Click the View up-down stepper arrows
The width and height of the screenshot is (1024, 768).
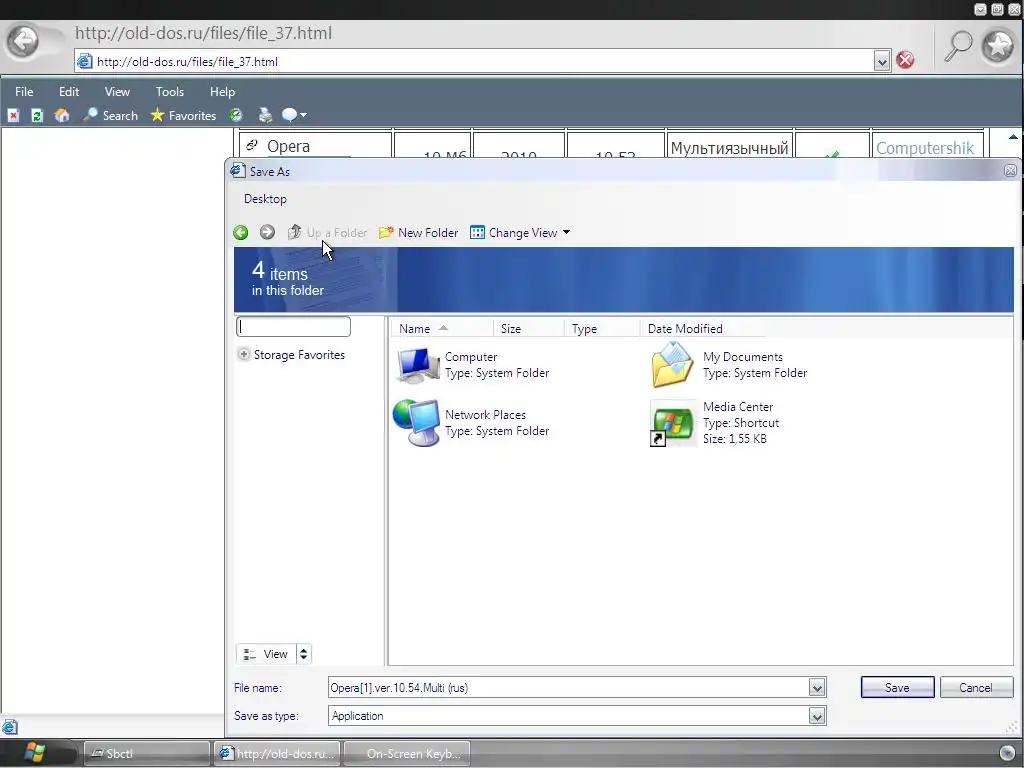tap(304, 654)
